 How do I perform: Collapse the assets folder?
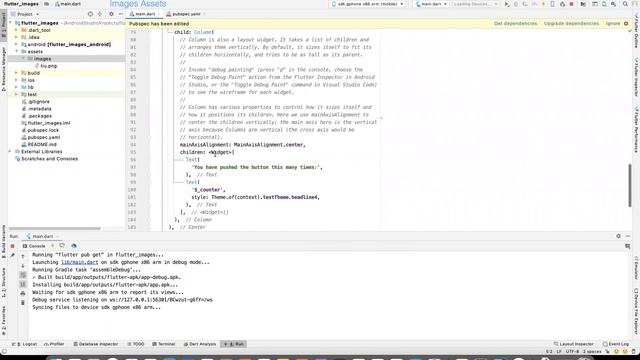tap(16, 51)
